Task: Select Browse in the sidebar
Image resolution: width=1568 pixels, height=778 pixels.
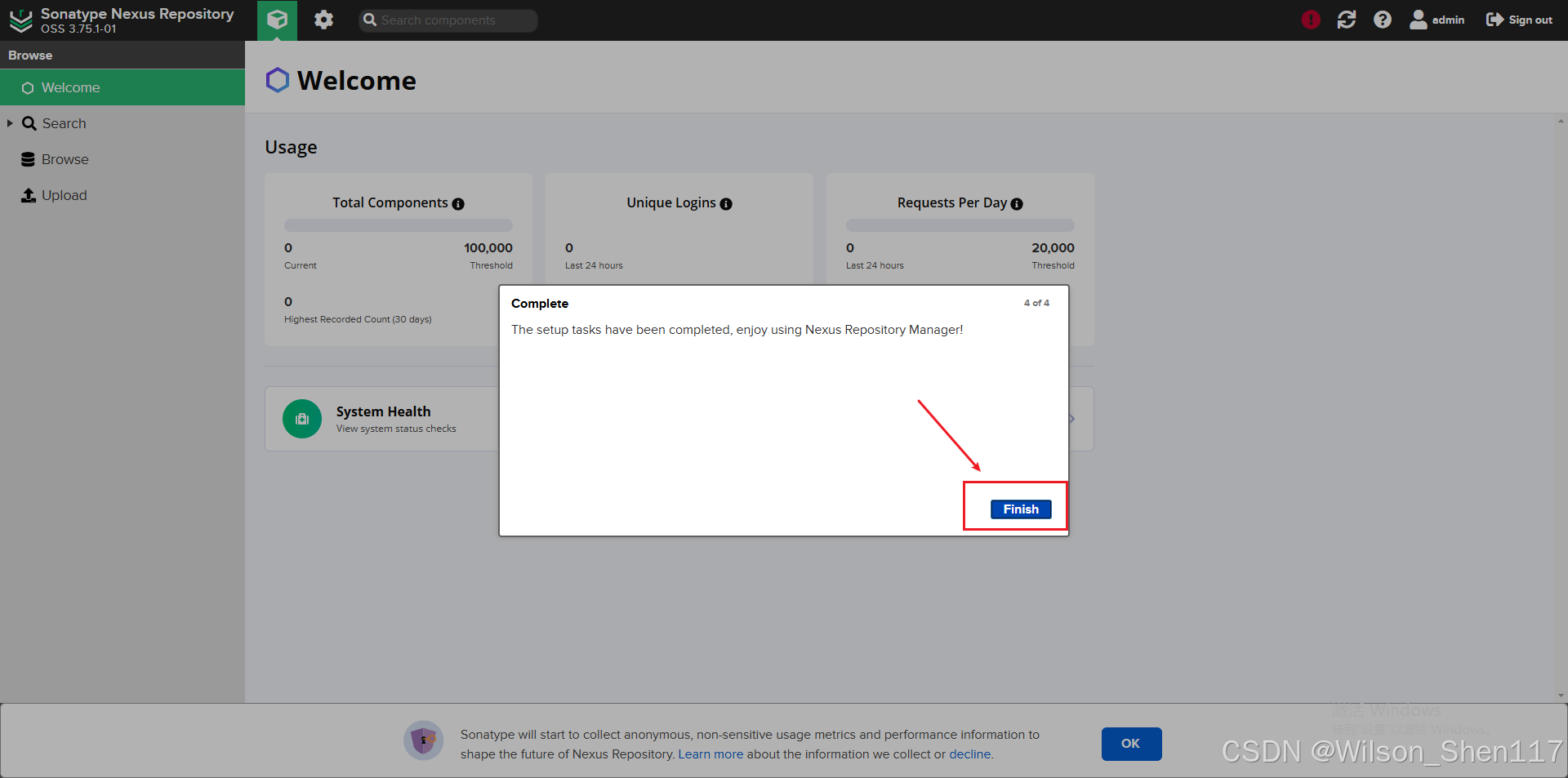Action: coord(122,159)
